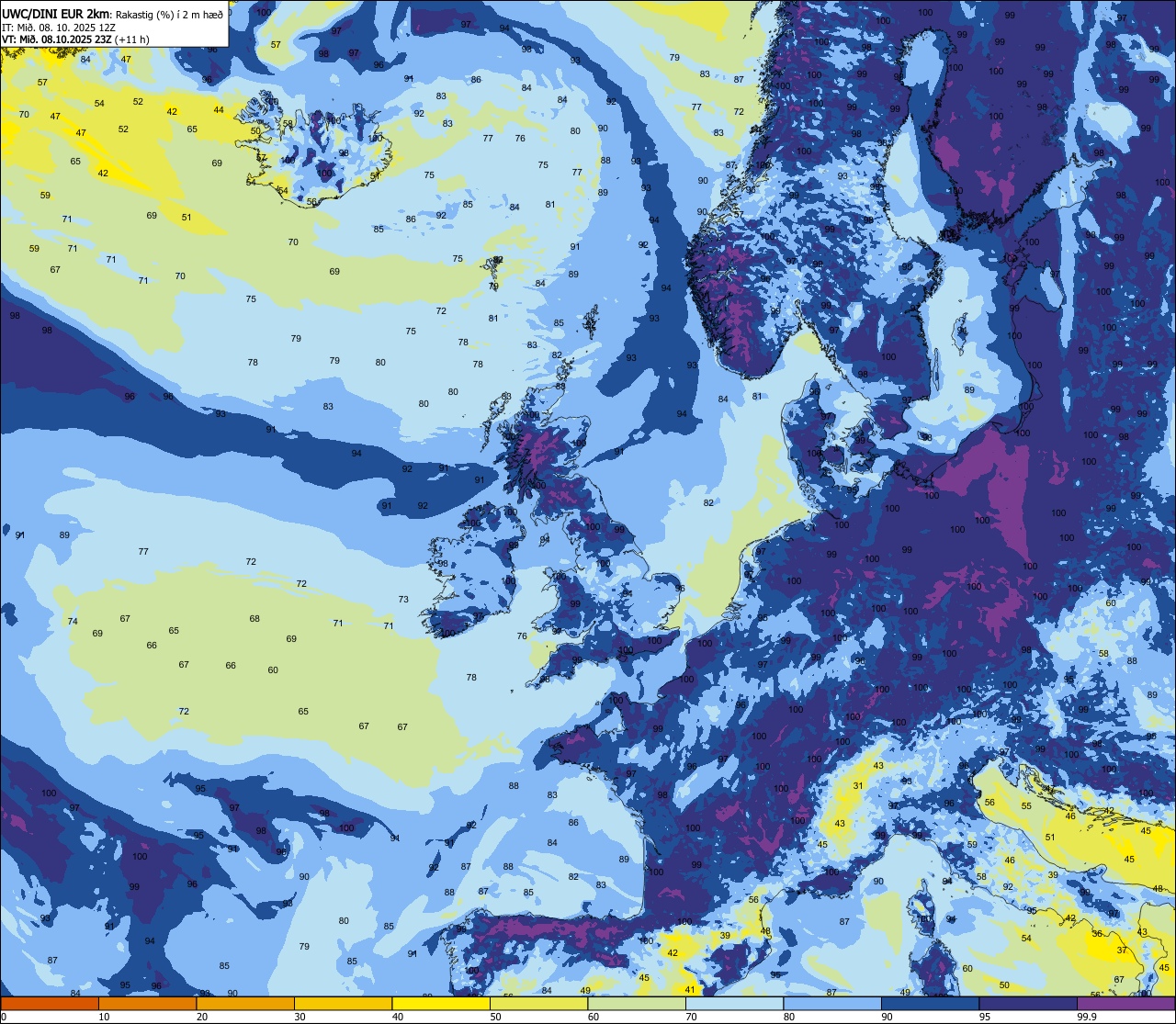This screenshot has height=1024, width=1176.
Task: Click the '99.9' legend tick label
Action: point(1087,1017)
